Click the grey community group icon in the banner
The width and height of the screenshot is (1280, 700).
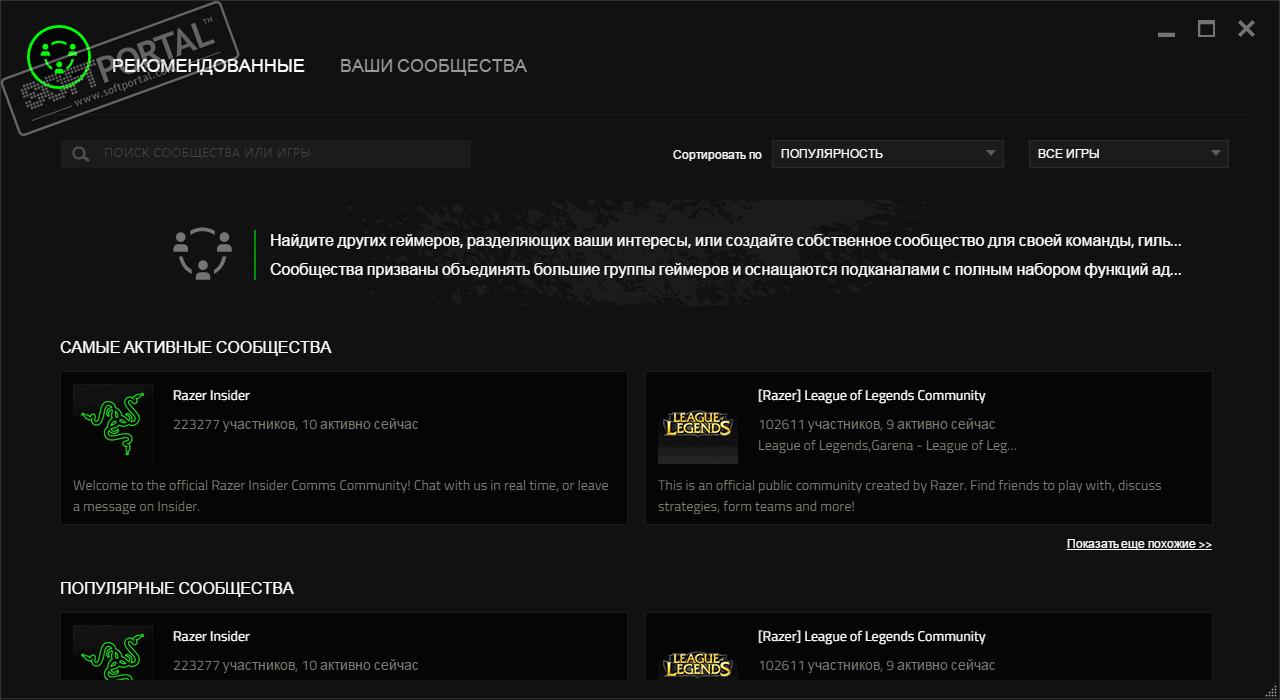pyautogui.click(x=203, y=252)
